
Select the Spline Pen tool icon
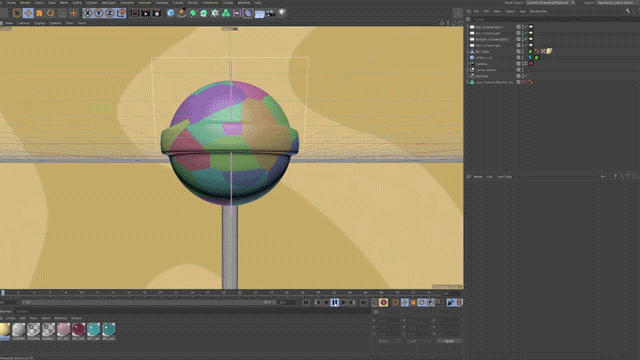[x=182, y=13]
